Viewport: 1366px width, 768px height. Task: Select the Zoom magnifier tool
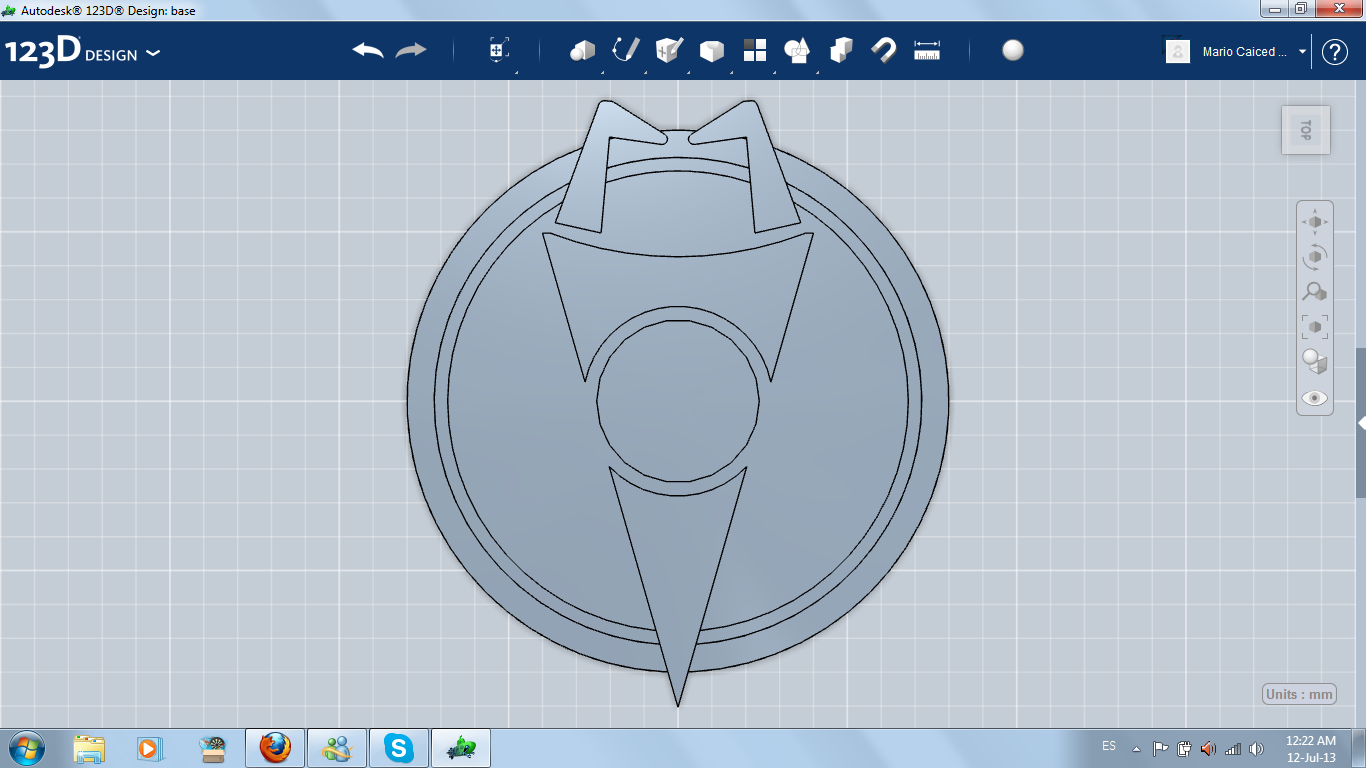(x=1315, y=292)
